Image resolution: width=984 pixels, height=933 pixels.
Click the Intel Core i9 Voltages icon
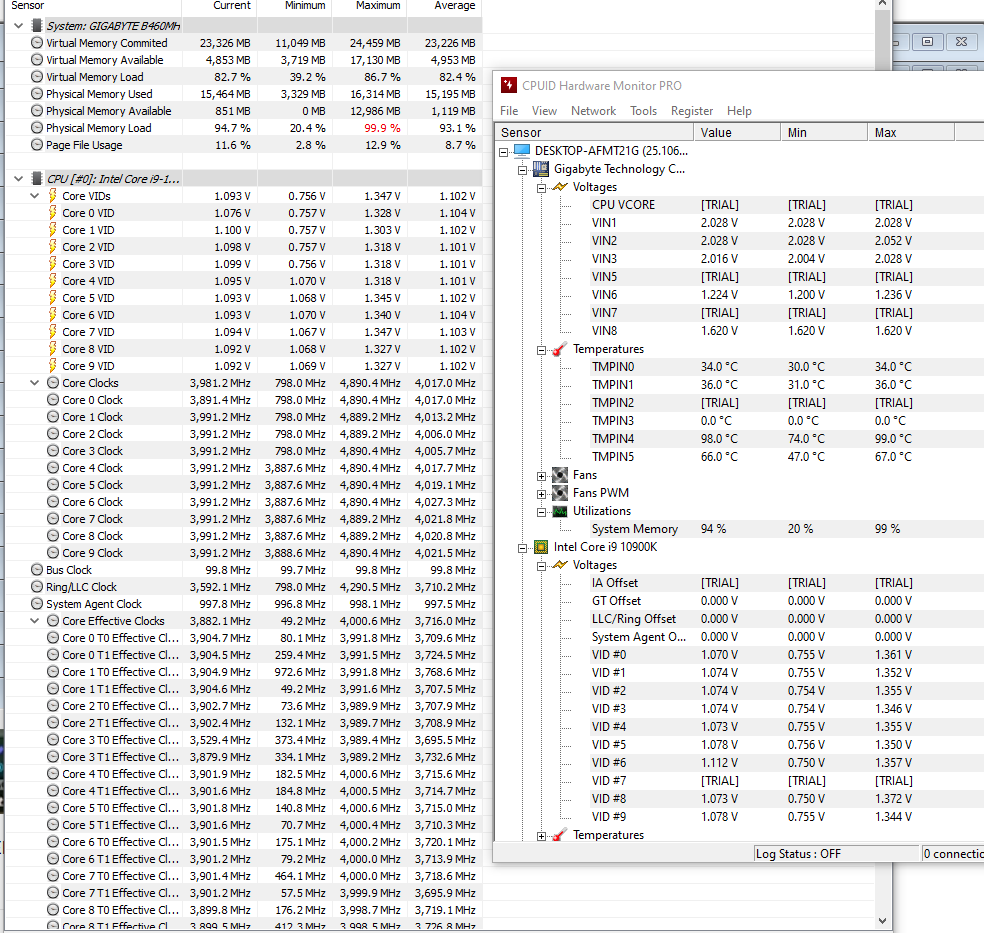[560, 565]
